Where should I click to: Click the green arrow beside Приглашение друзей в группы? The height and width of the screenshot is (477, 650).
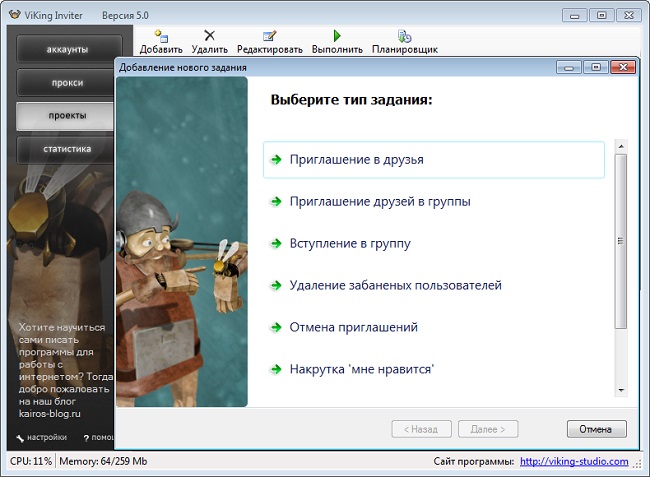tap(276, 201)
